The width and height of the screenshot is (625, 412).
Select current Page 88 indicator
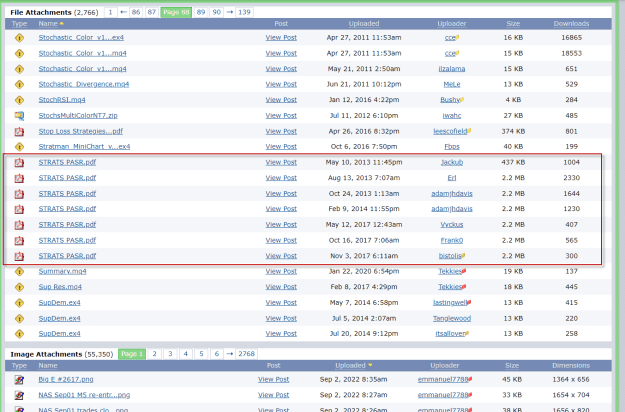(176, 12)
